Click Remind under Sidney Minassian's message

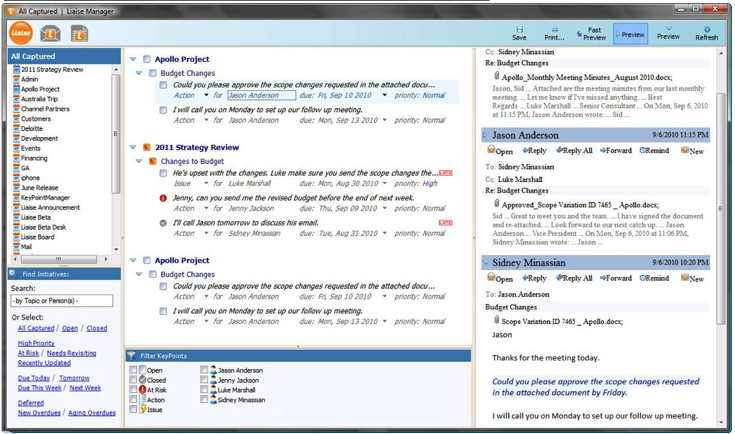click(x=654, y=279)
